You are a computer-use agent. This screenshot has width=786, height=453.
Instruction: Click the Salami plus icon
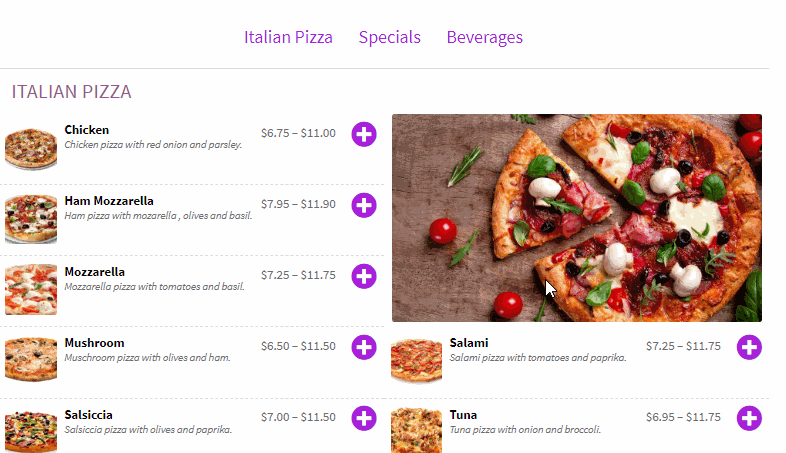[x=749, y=347]
